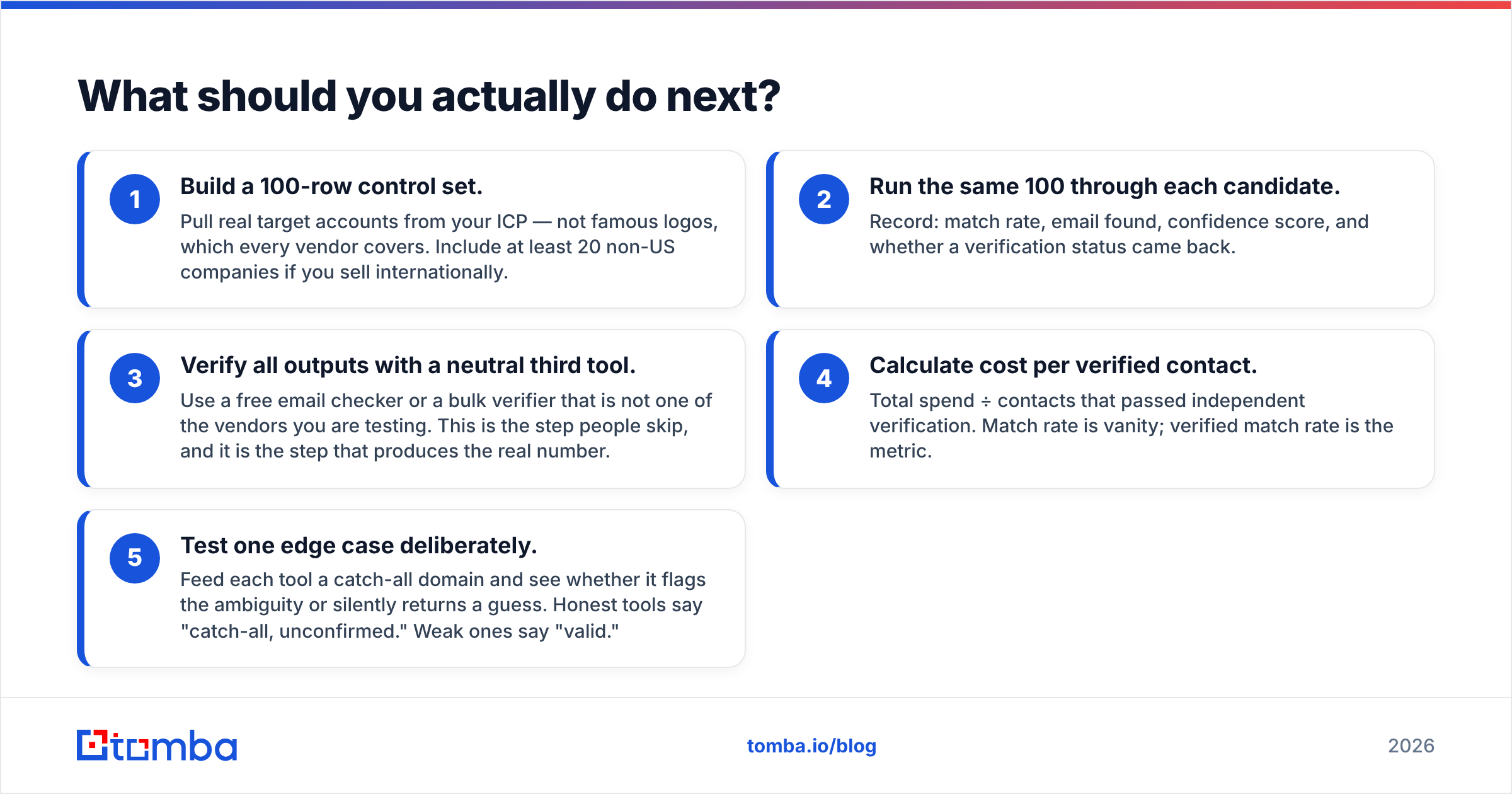The height and width of the screenshot is (794, 1512).
Task: Click the "Test one edge case deliberately" heading
Action: (x=358, y=546)
